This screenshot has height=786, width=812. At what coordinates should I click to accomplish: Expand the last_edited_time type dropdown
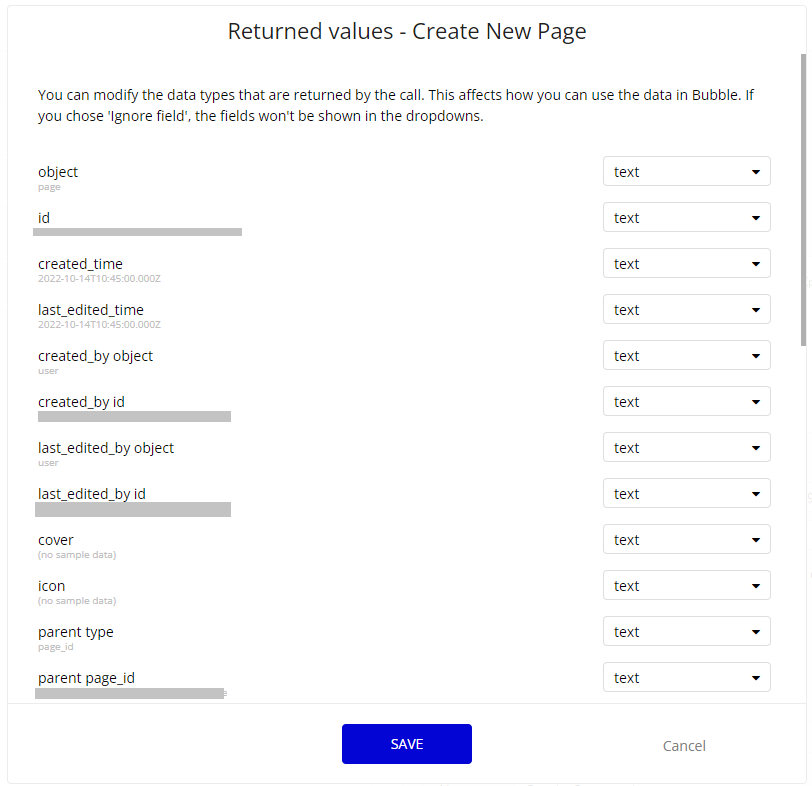[x=687, y=310]
